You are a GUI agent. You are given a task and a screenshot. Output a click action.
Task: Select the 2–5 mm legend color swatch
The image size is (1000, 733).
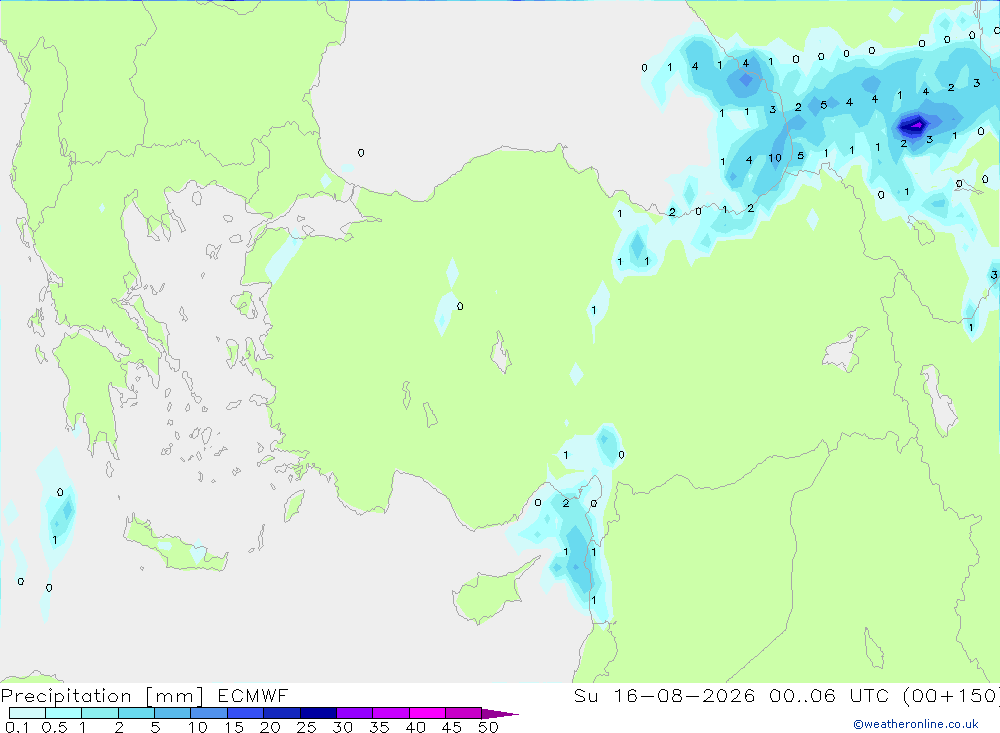point(136,713)
